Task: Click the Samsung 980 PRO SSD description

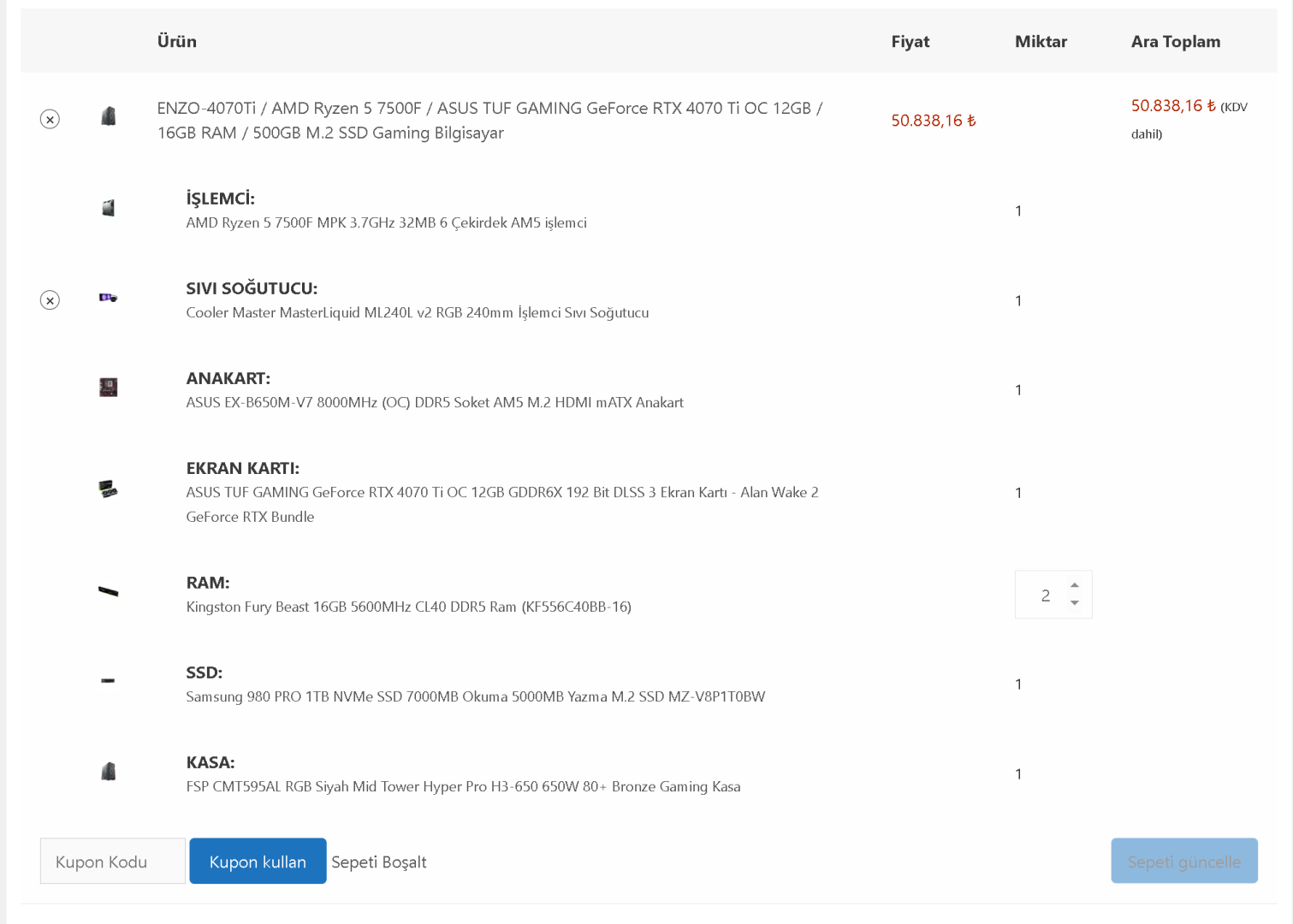Action: (476, 697)
